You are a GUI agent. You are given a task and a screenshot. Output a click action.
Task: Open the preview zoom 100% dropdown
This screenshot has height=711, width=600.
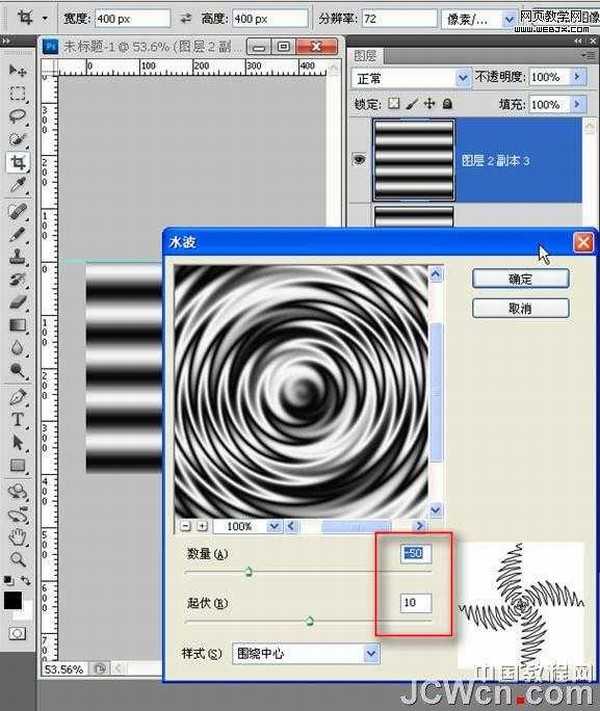(273, 526)
